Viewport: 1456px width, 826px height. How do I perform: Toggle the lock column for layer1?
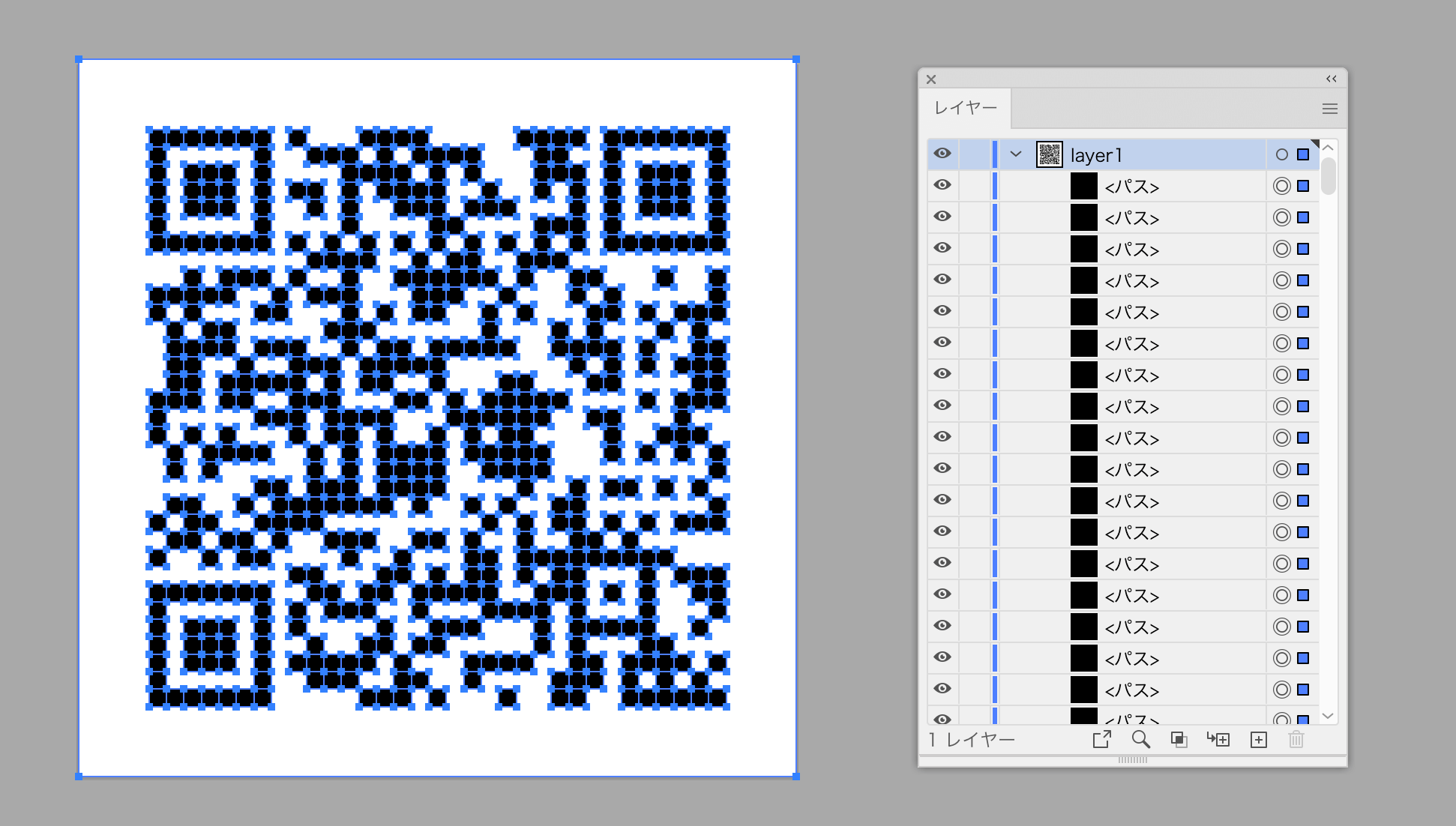[974, 154]
